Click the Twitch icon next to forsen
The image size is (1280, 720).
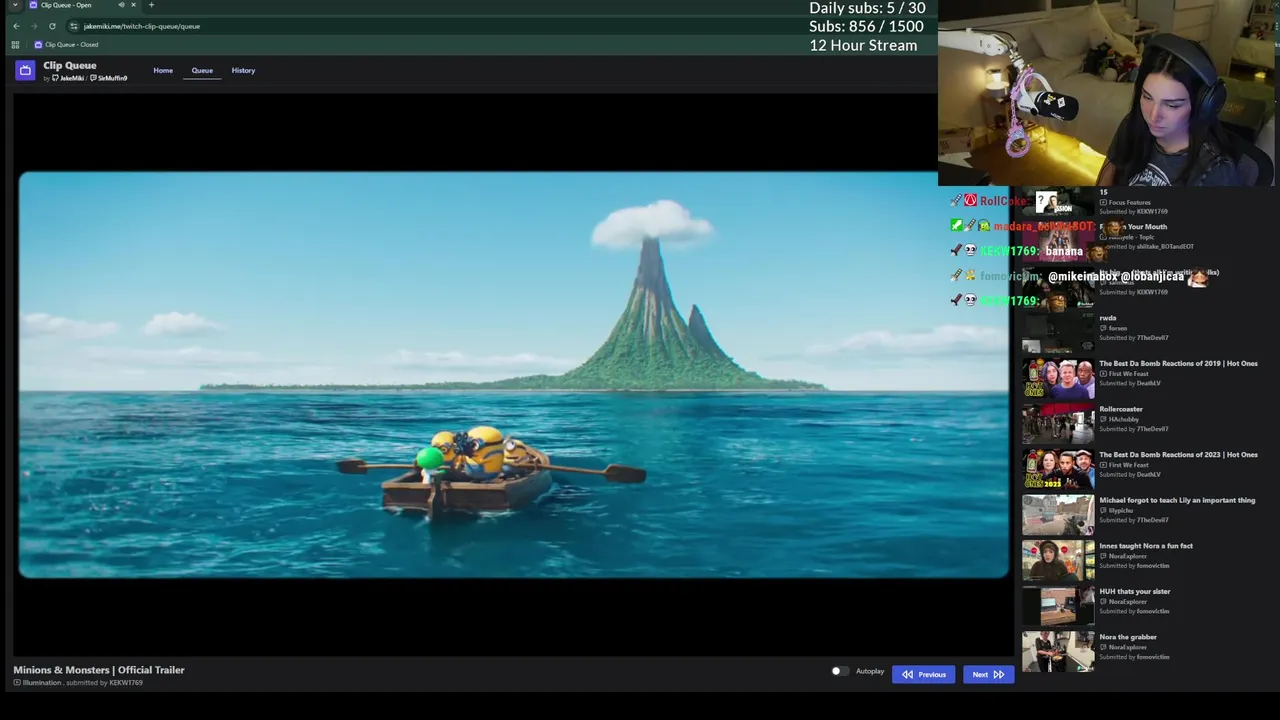pos(1103,328)
